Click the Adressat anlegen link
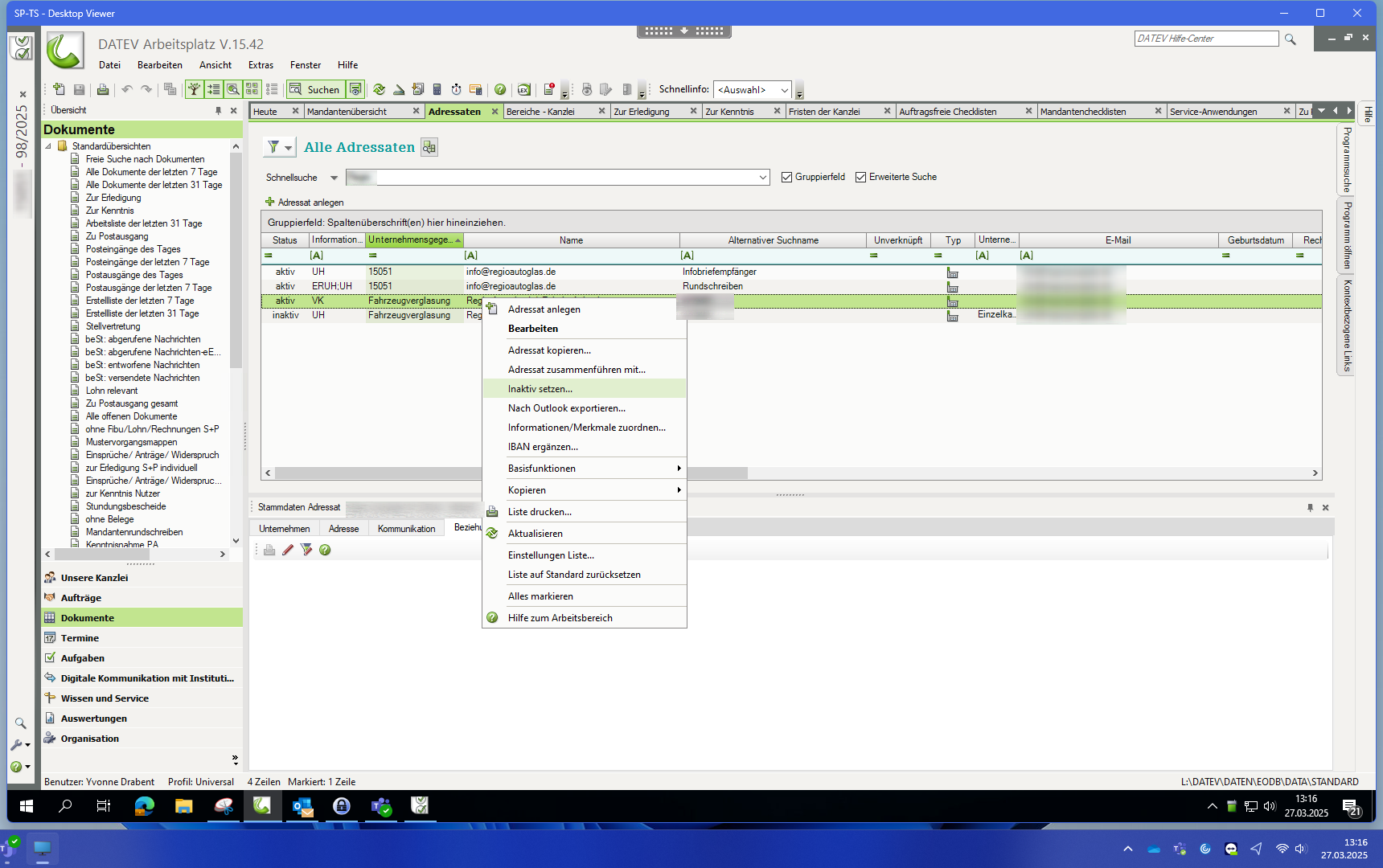1383x868 pixels. pyautogui.click(x=310, y=203)
